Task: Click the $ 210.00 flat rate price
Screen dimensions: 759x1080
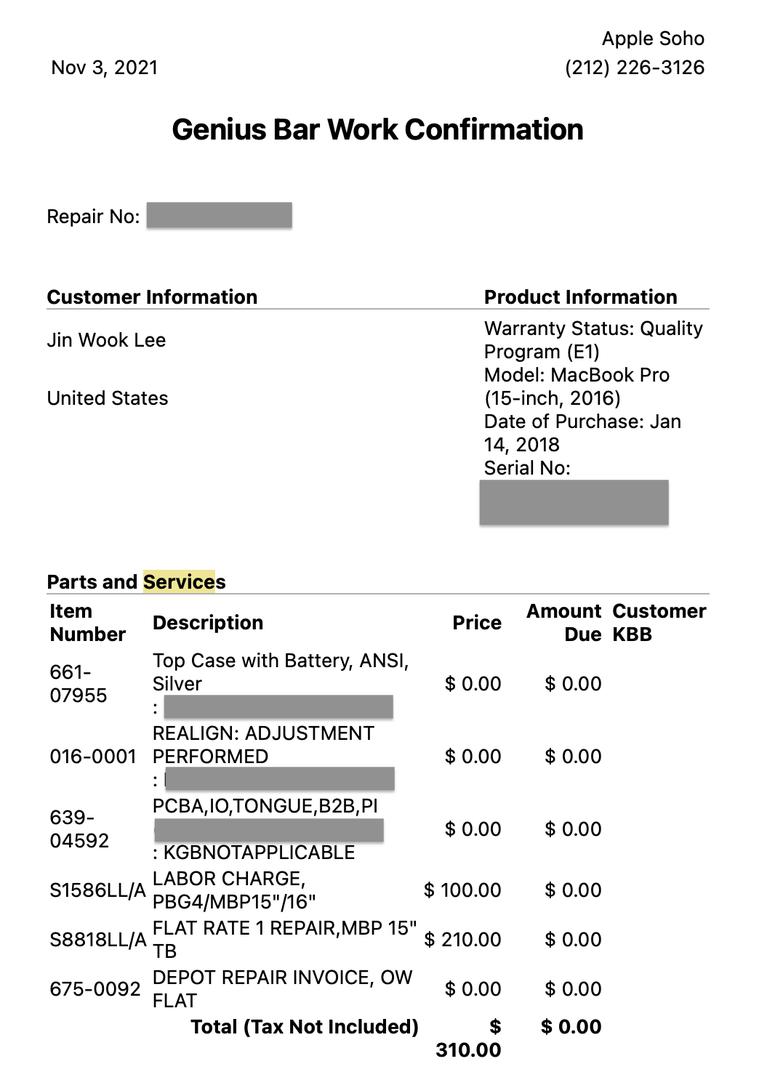Action: [462, 939]
